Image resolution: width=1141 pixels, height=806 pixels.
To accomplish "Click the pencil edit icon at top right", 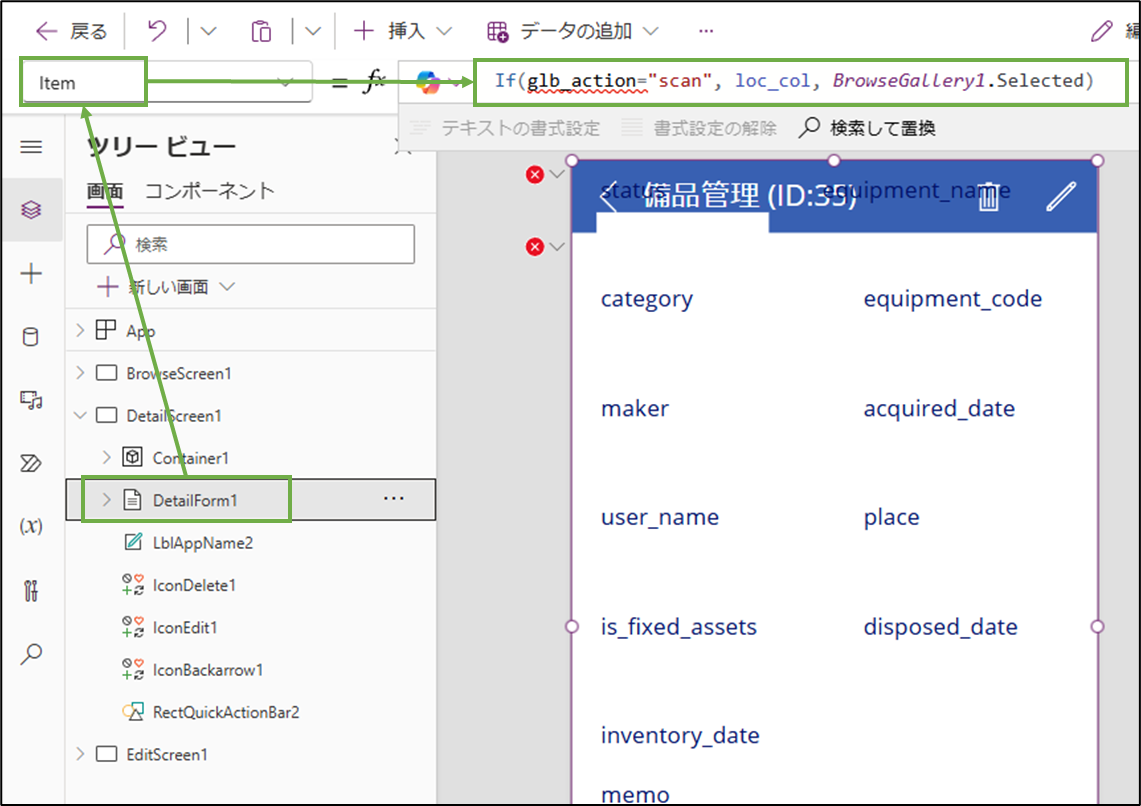I will tap(1101, 31).
